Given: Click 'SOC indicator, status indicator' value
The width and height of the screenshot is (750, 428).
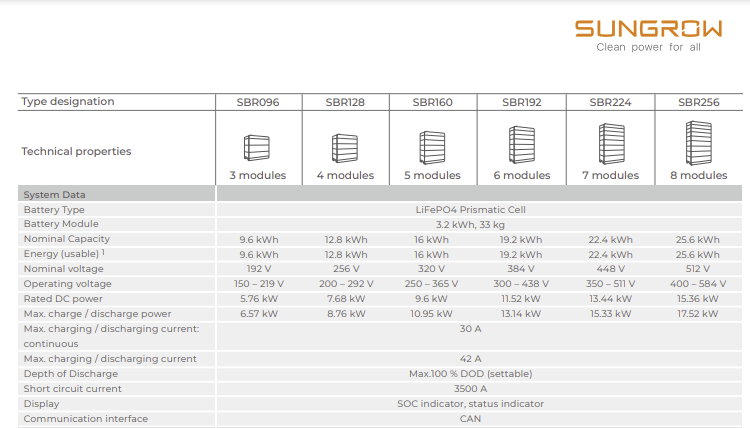Looking at the screenshot, I should click(470, 404).
